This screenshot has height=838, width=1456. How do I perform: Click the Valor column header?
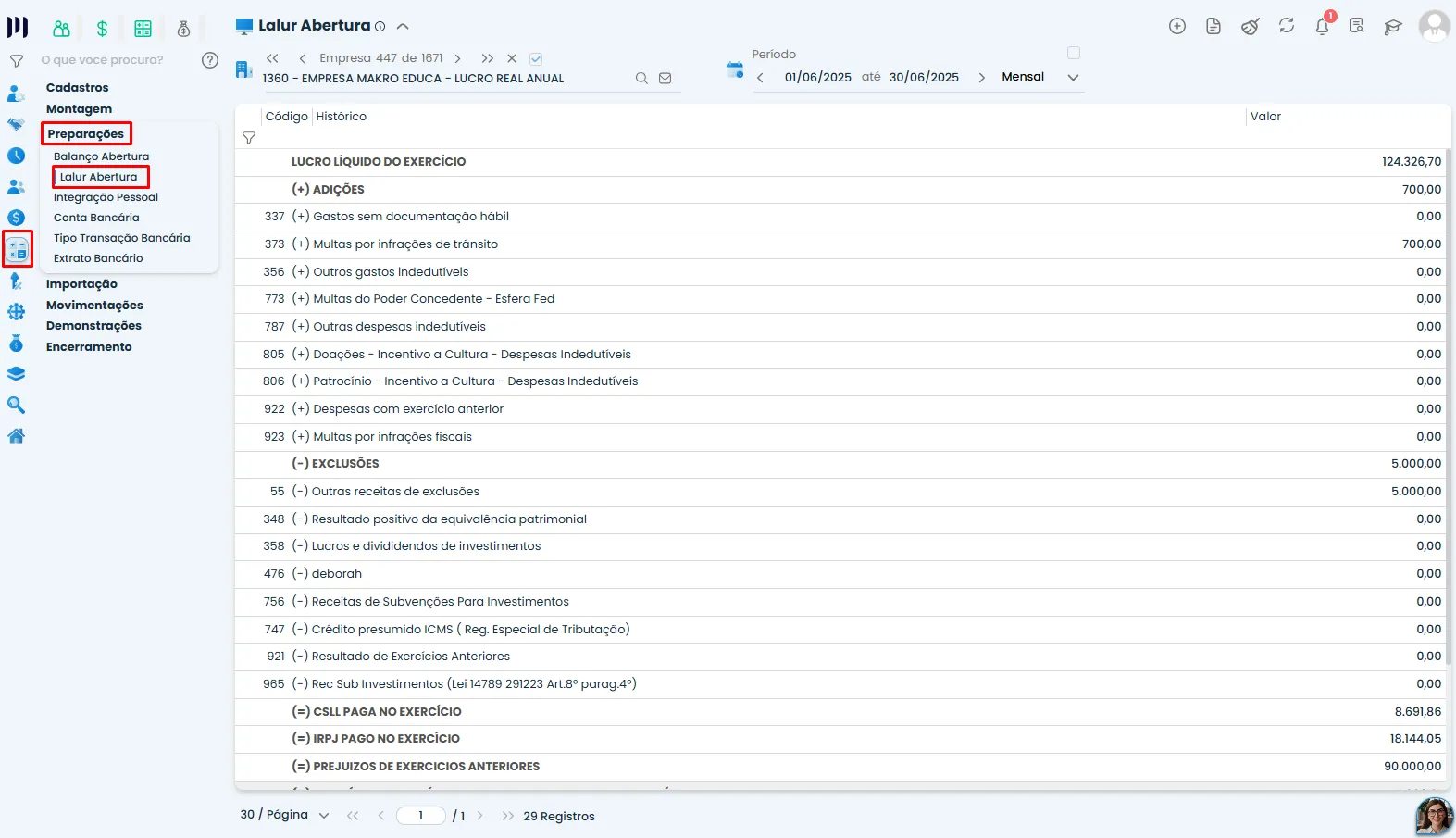[1265, 117]
